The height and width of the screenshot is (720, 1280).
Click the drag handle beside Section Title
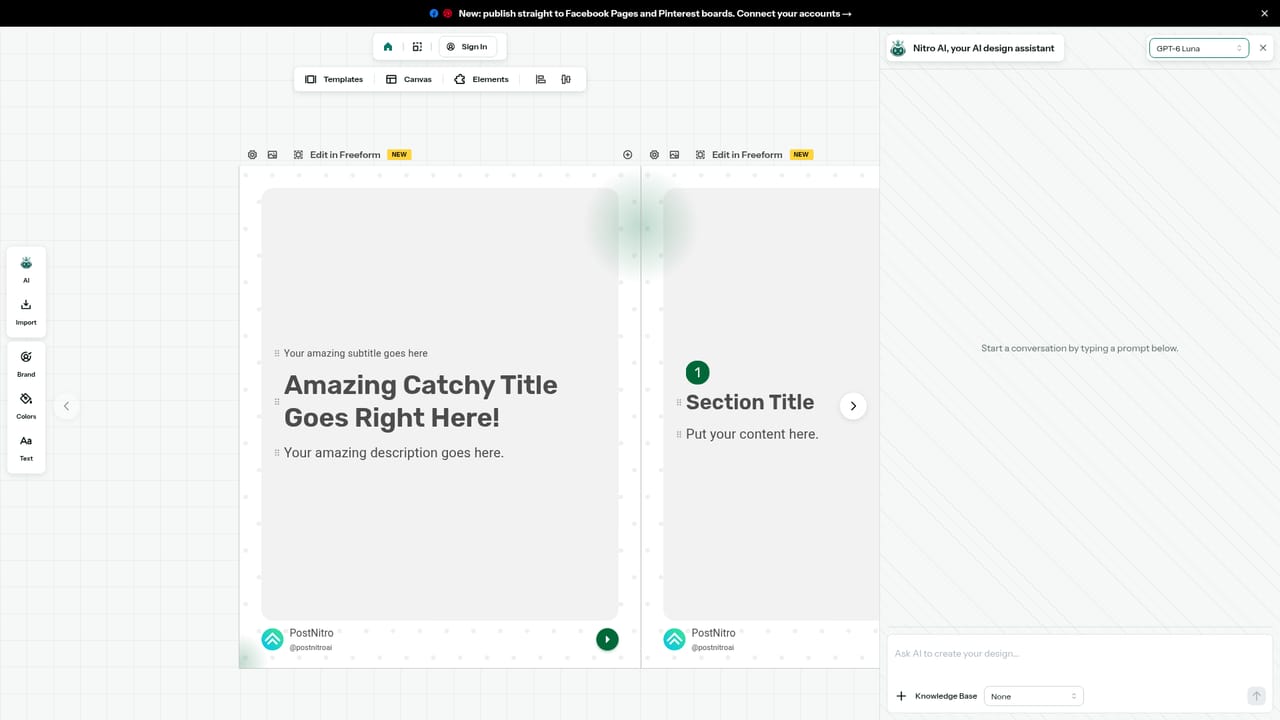point(679,402)
